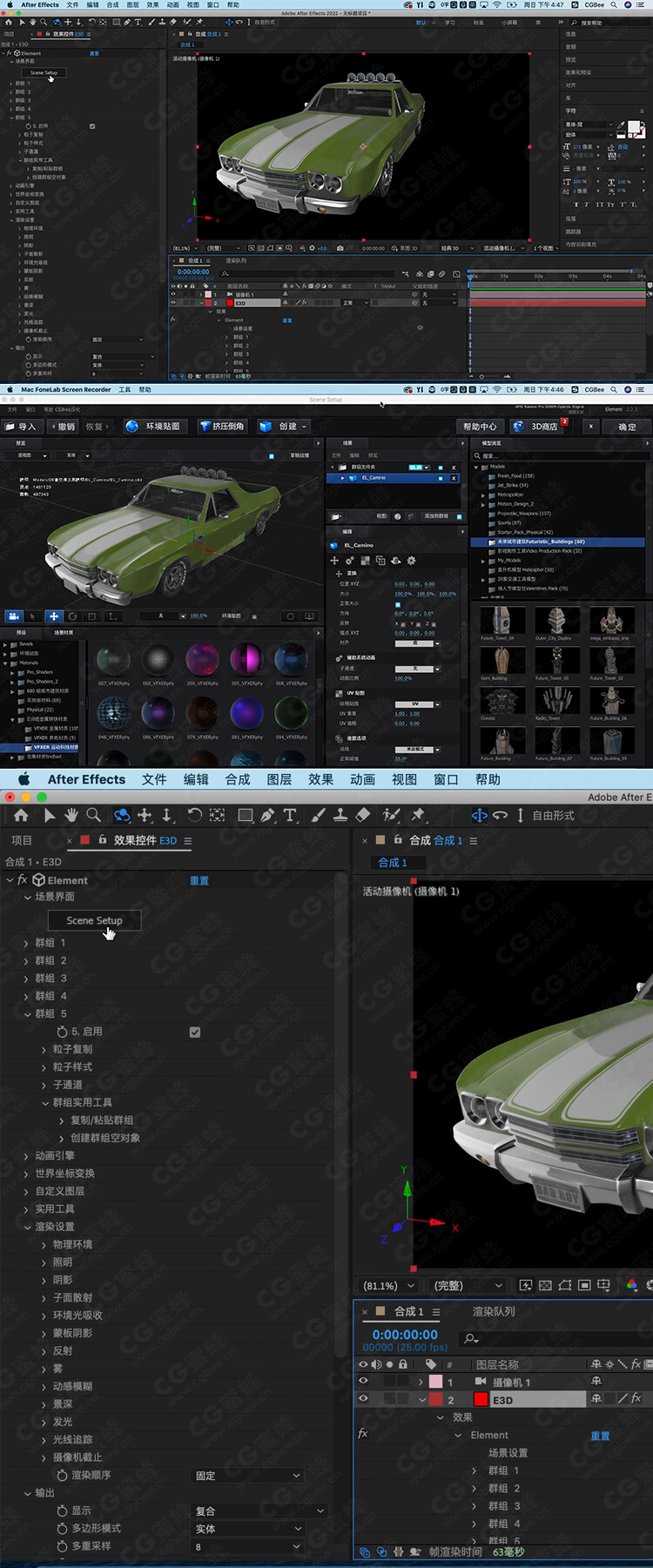
Task: Select the Orbit camera tool in enlarged toolbar
Action: (x=122, y=815)
